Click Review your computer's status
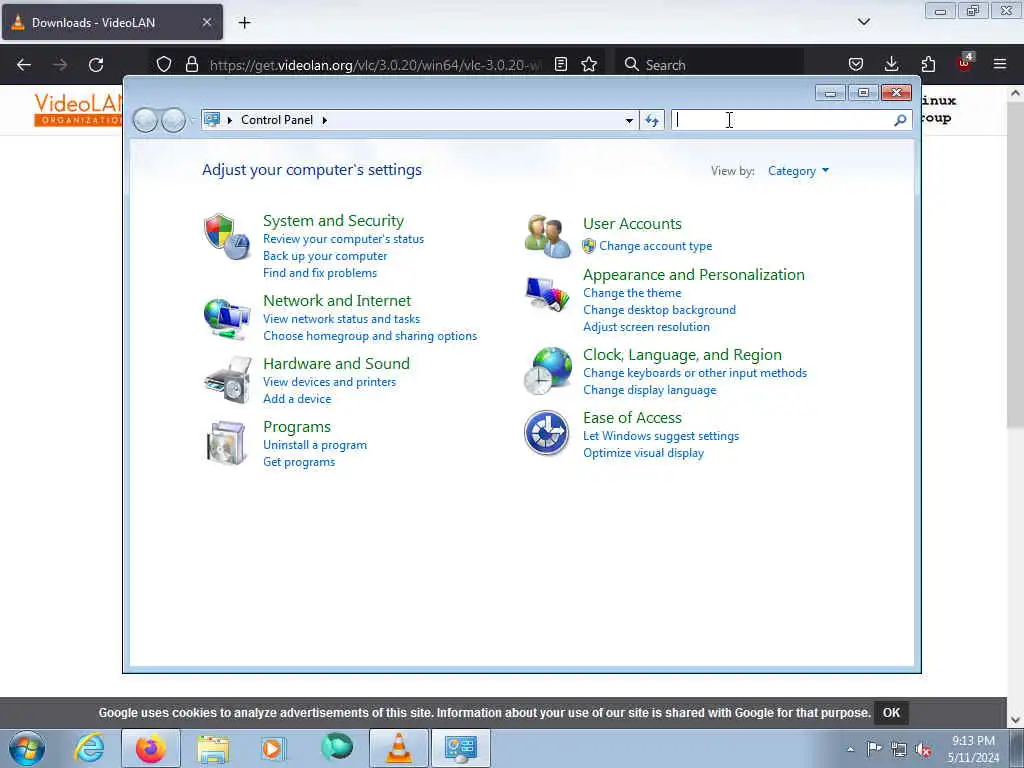 tap(344, 239)
